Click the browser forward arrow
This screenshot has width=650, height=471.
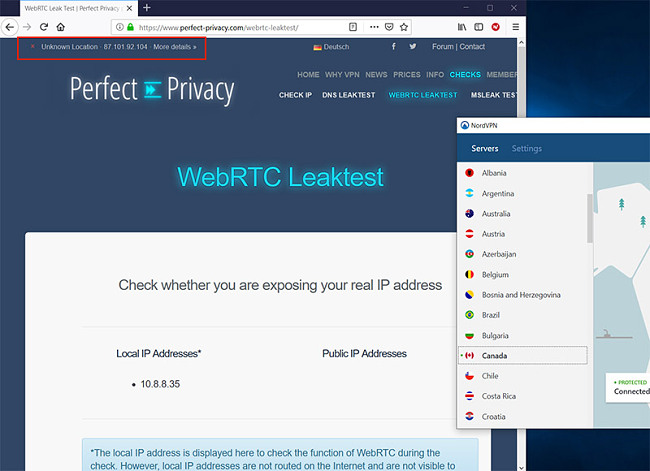click(27, 27)
